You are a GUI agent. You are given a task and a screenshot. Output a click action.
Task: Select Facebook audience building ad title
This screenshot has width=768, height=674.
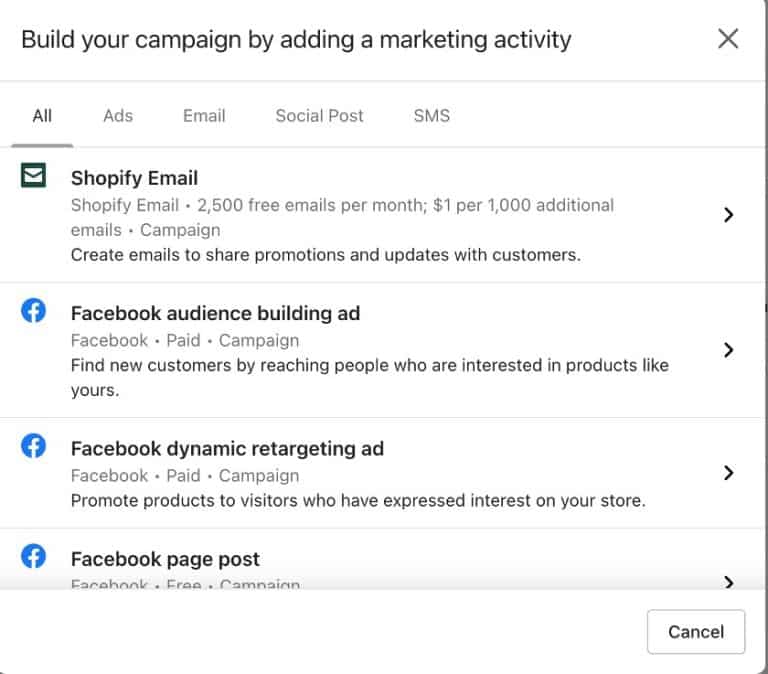pyautogui.click(x=215, y=313)
